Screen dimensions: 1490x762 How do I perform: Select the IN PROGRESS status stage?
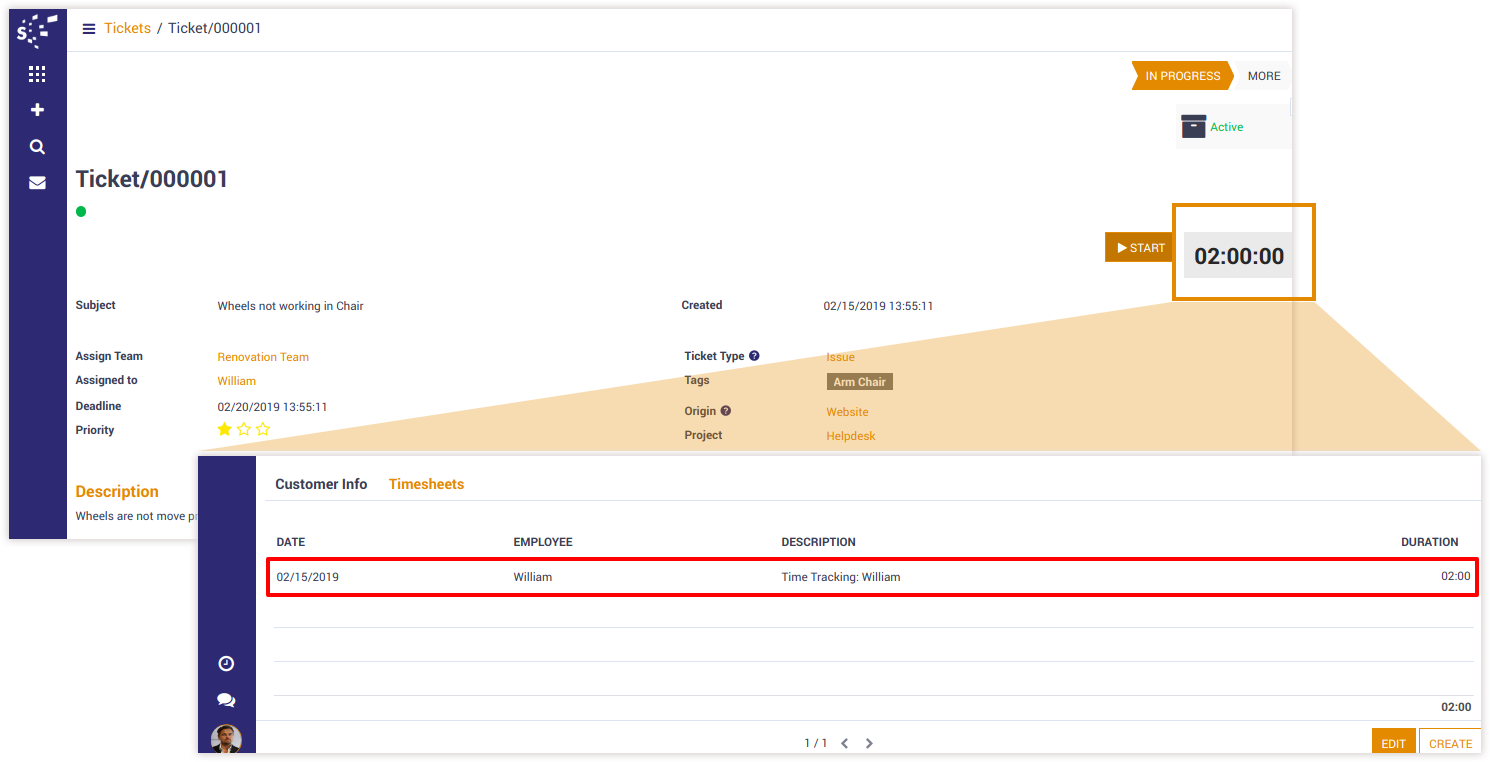pos(1182,76)
